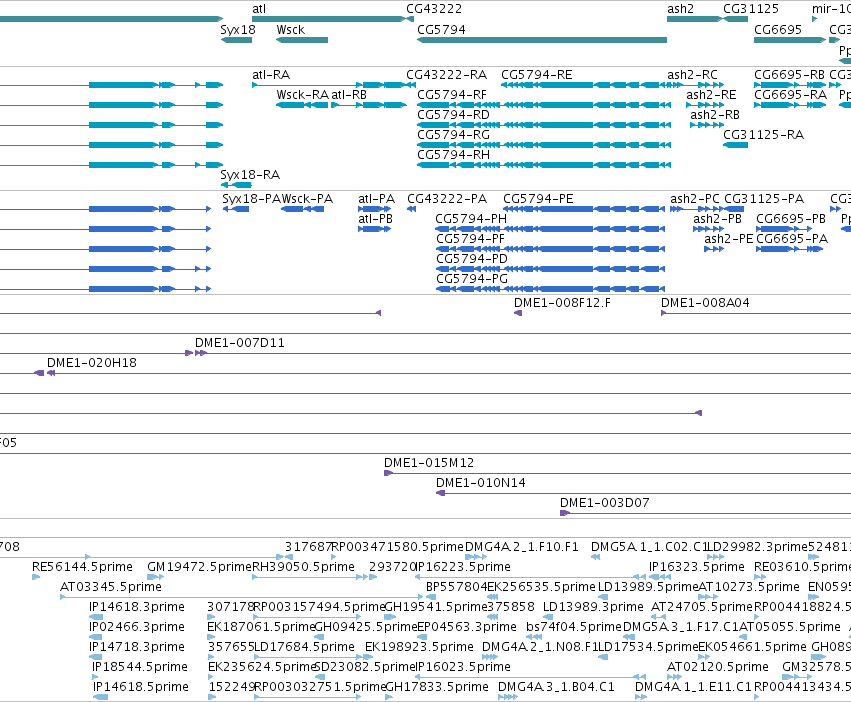Click the CG5794 gene label
Screen dimensions: 851x702
click(441, 29)
